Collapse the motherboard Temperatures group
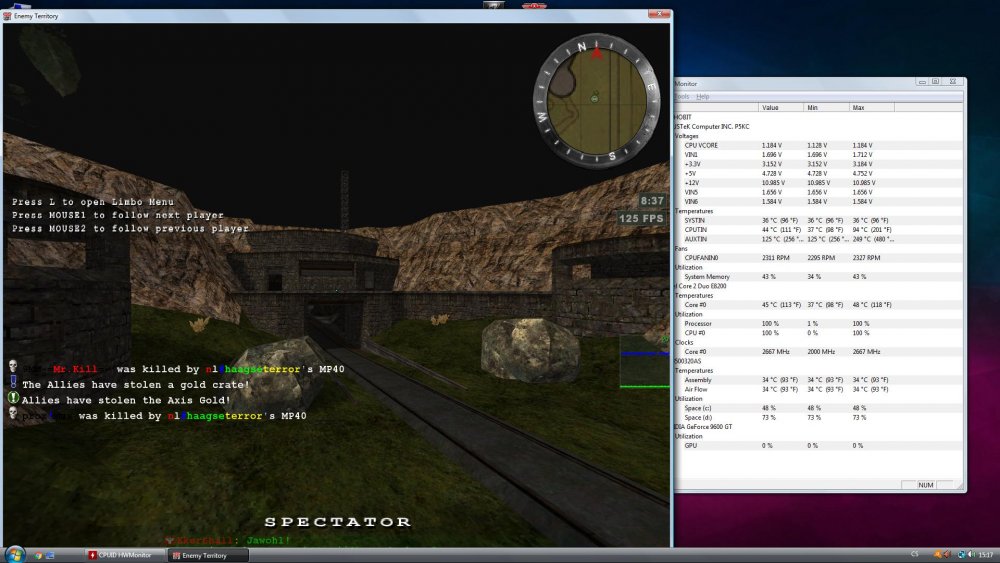The image size is (1000, 563). tap(694, 211)
